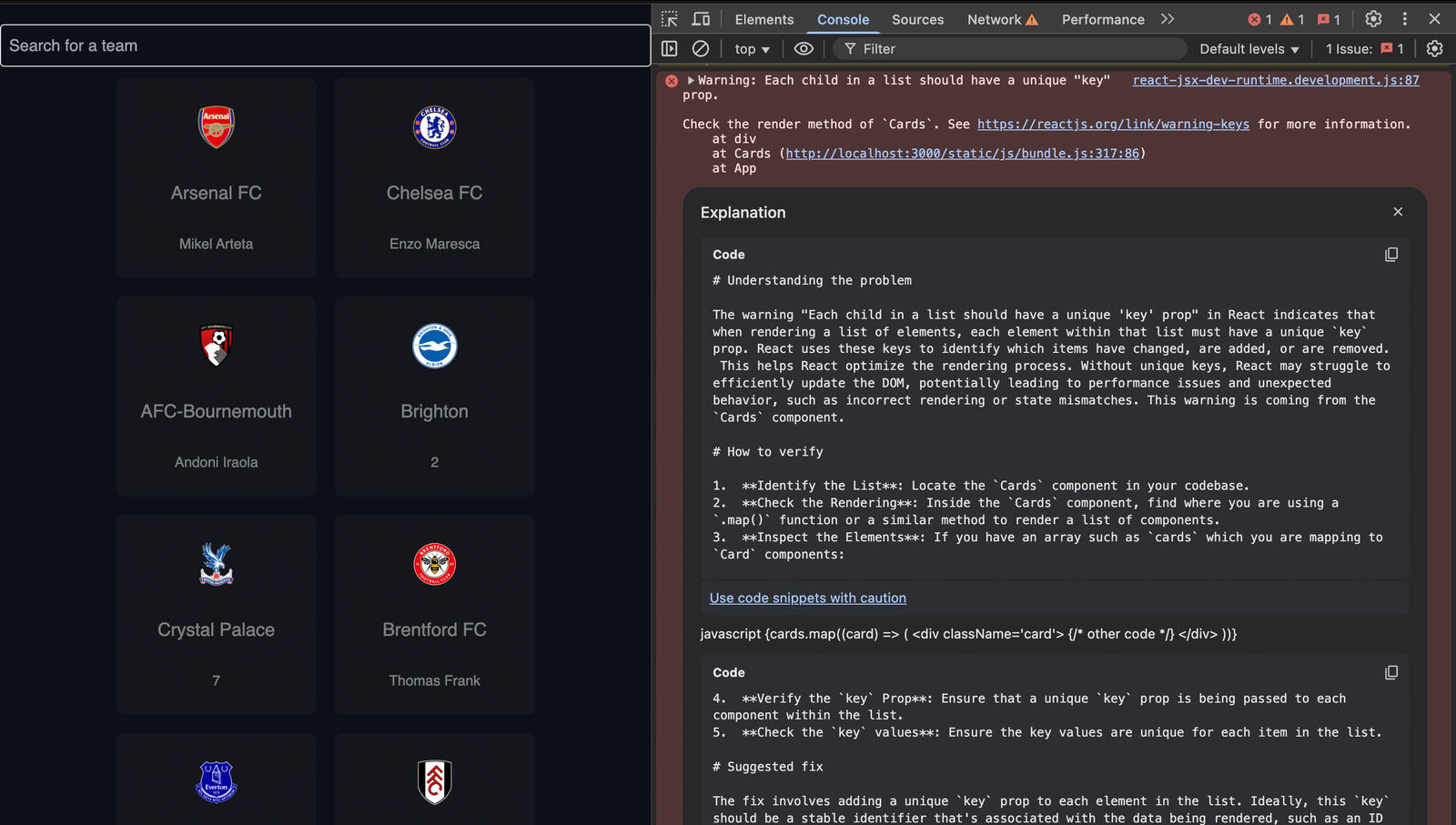Click the Chelsea FC team name

point(435,193)
